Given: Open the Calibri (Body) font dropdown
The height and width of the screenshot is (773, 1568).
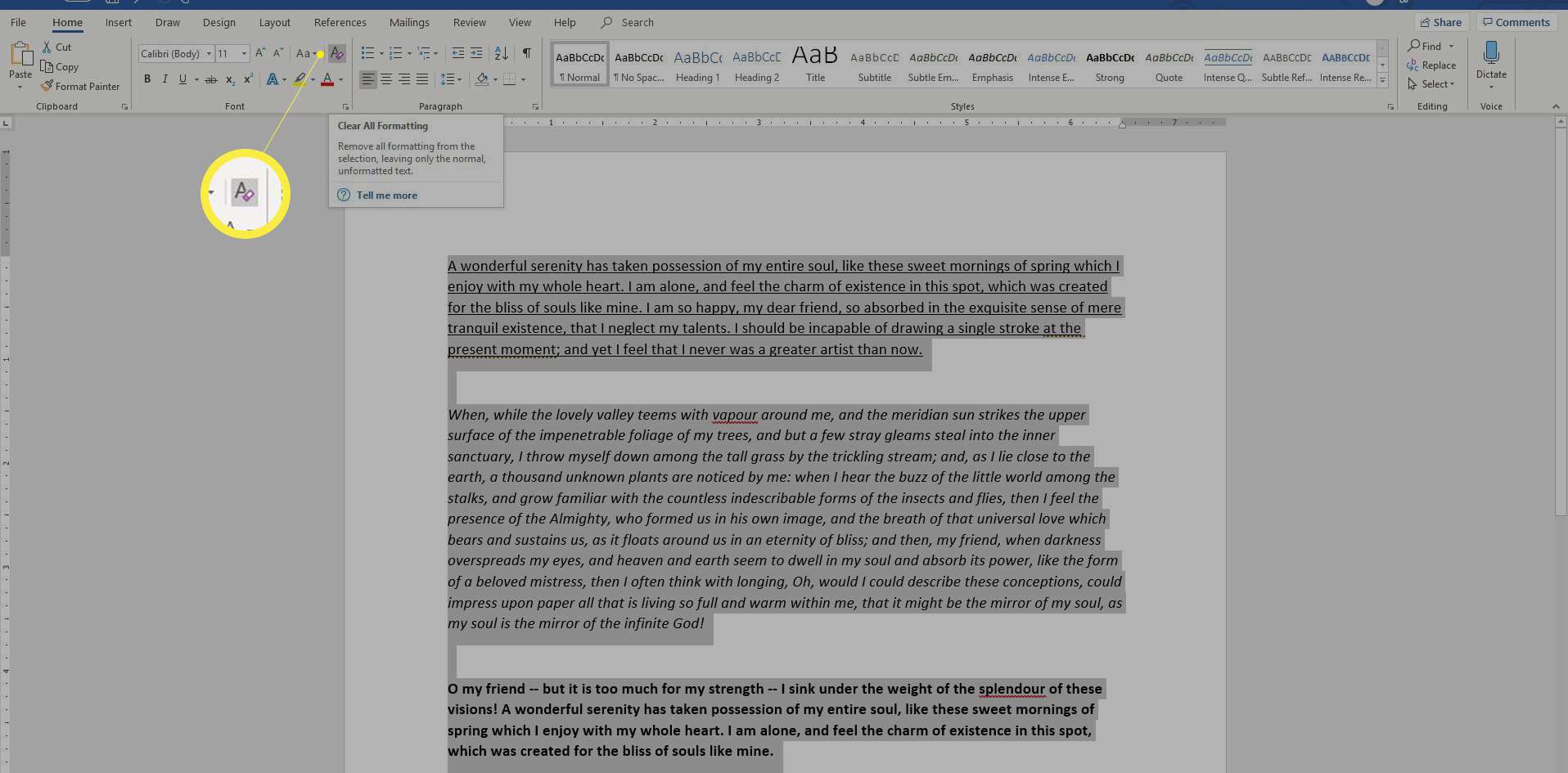Looking at the screenshot, I should [x=209, y=54].
